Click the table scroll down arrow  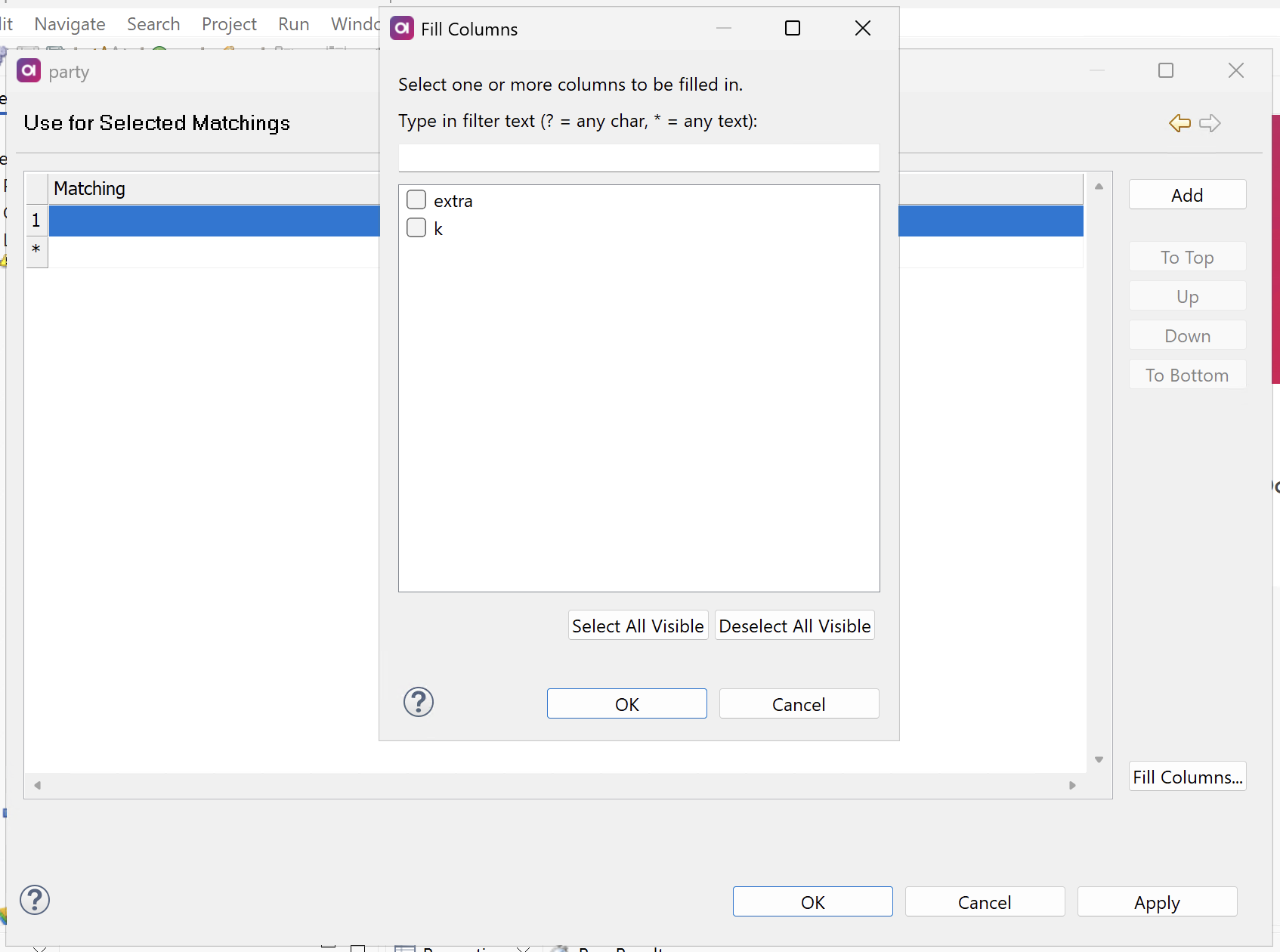click(x=1099, y=759)
